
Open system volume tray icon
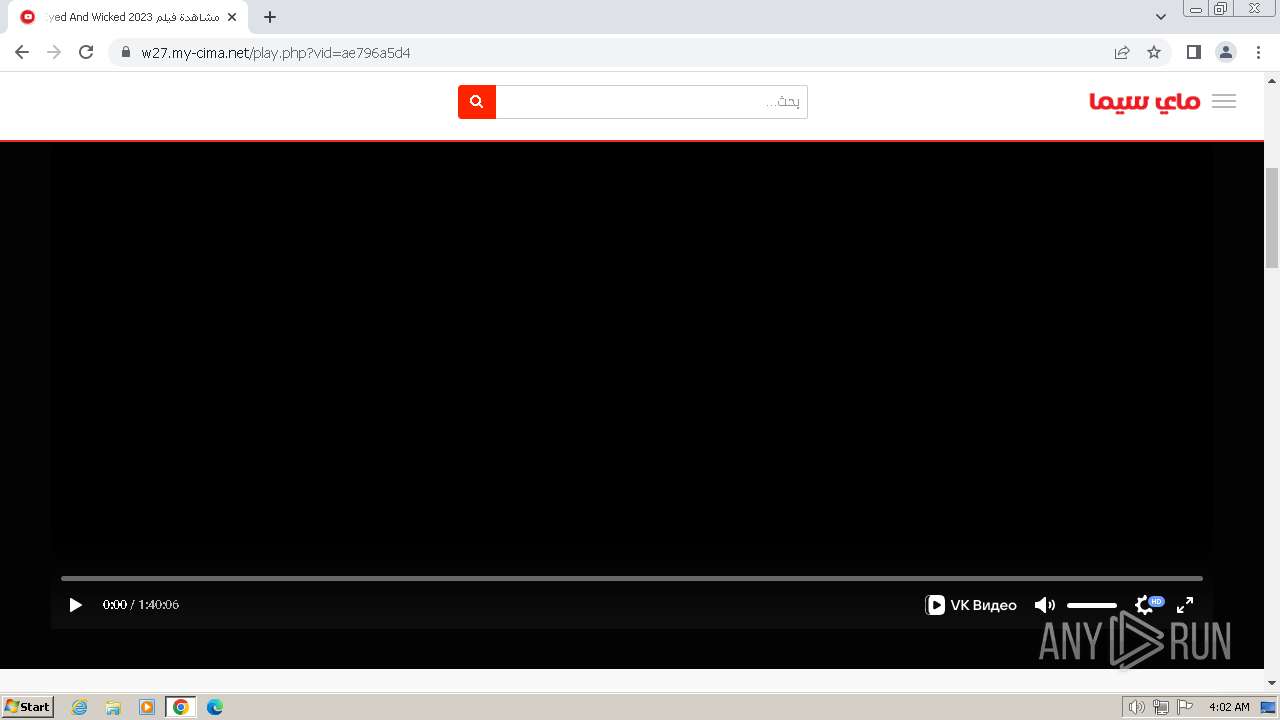(1136, 707)
